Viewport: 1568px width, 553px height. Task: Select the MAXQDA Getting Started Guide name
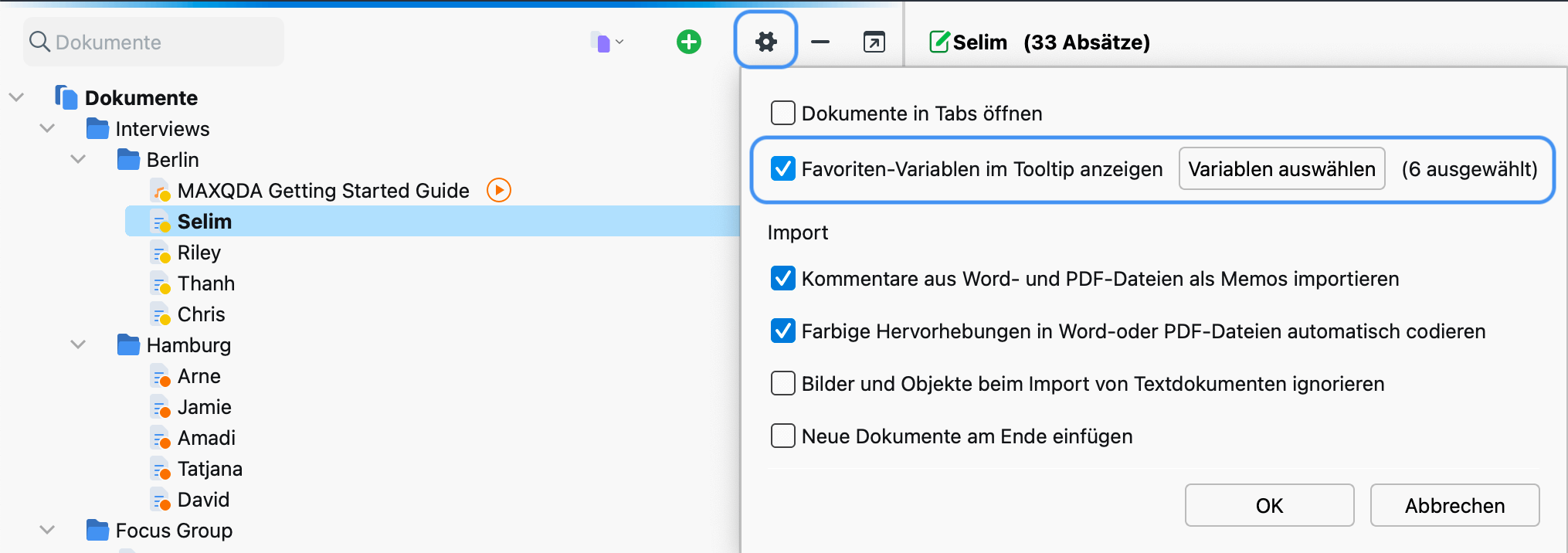click(324, 191)
